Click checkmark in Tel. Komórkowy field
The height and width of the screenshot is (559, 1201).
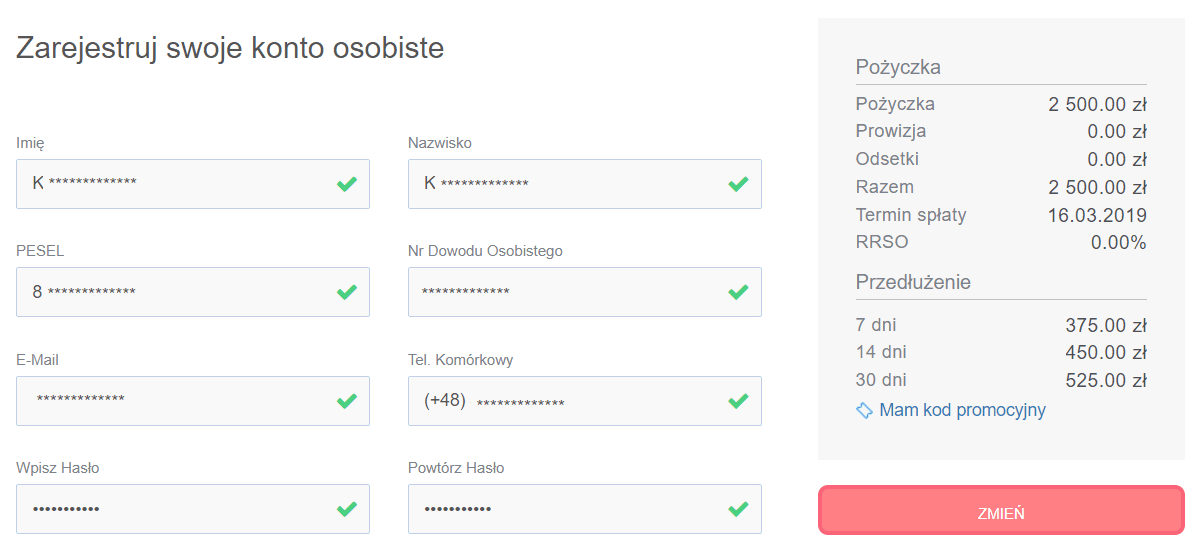(738, 401)
